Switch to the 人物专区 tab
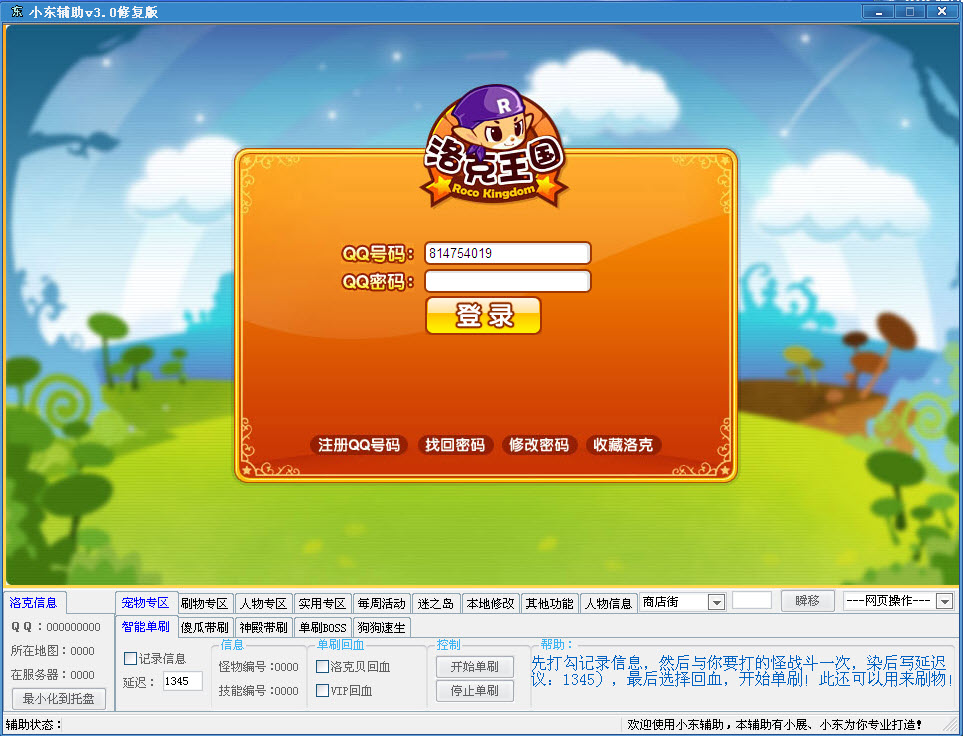 click(263, 604)
